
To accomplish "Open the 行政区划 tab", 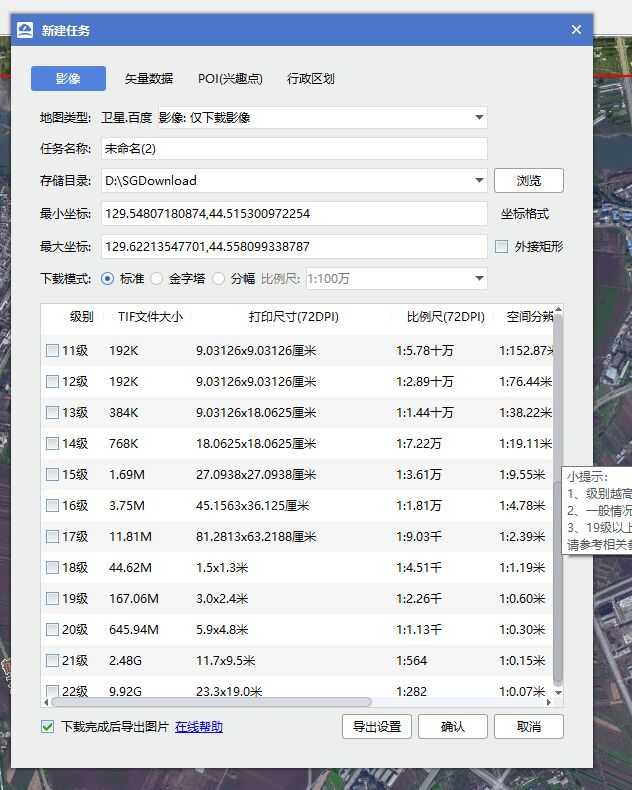I will pos(311,79).
